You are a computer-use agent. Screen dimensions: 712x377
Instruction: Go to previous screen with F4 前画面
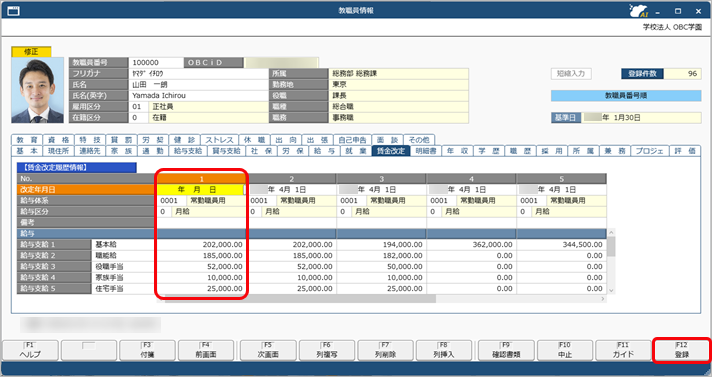tap(206, 350)
